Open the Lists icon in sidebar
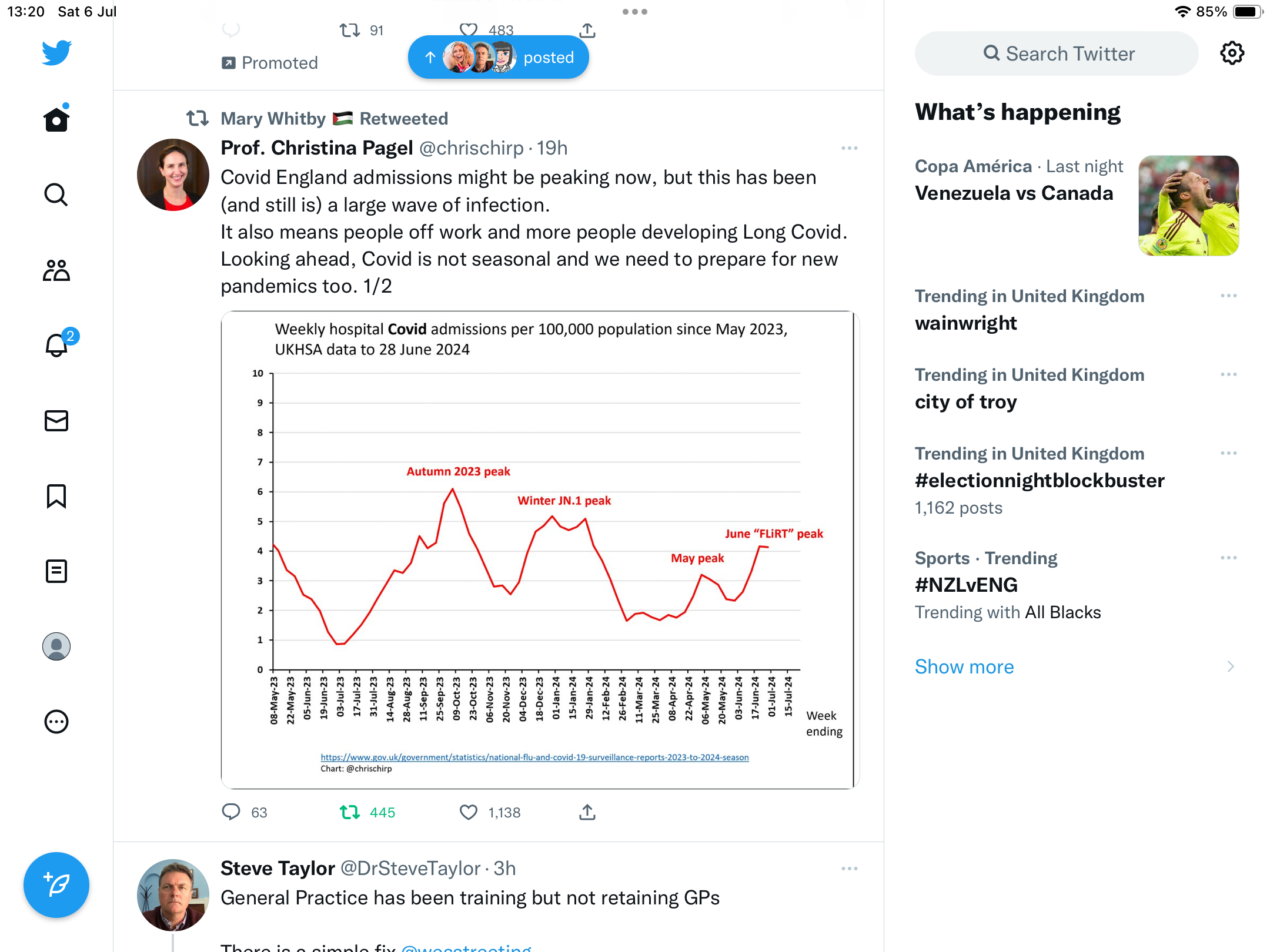Screen dimensions: 1270x952 [x=56, y=571]
